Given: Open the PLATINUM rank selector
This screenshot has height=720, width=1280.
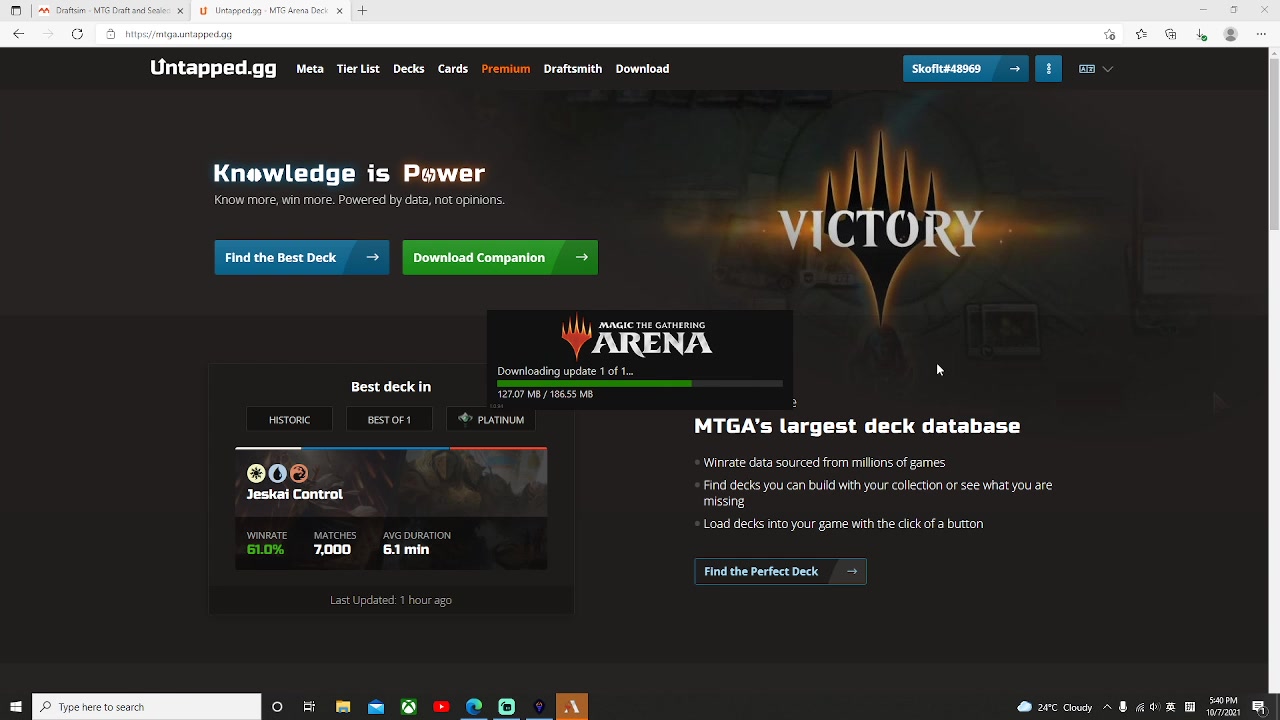Looking at the screenshot, I should coord(491,420).
